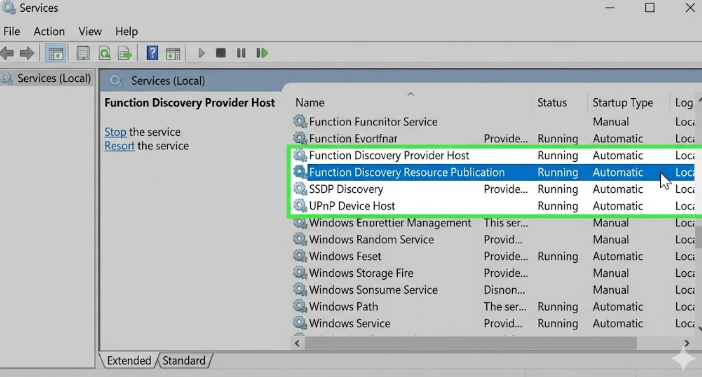The height and width of the screenshot is (377, 702).
Task: Switch to the Standard tab
Action: 184,360
